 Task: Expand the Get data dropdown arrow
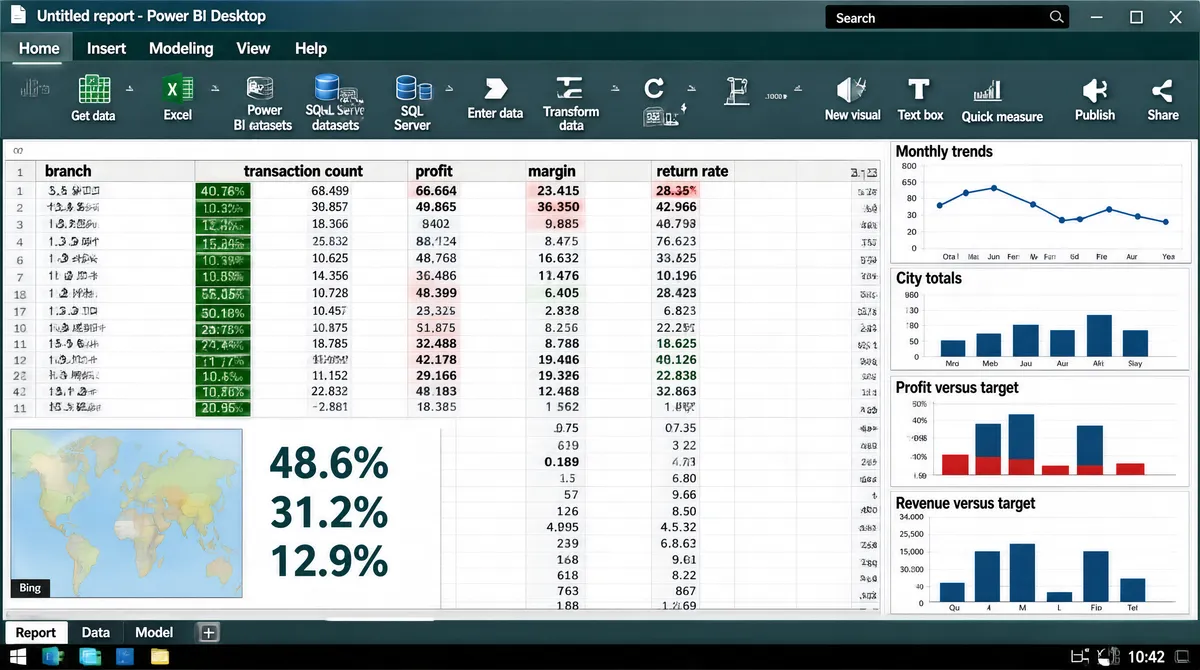pyautogui.click(x=129, y=90)
